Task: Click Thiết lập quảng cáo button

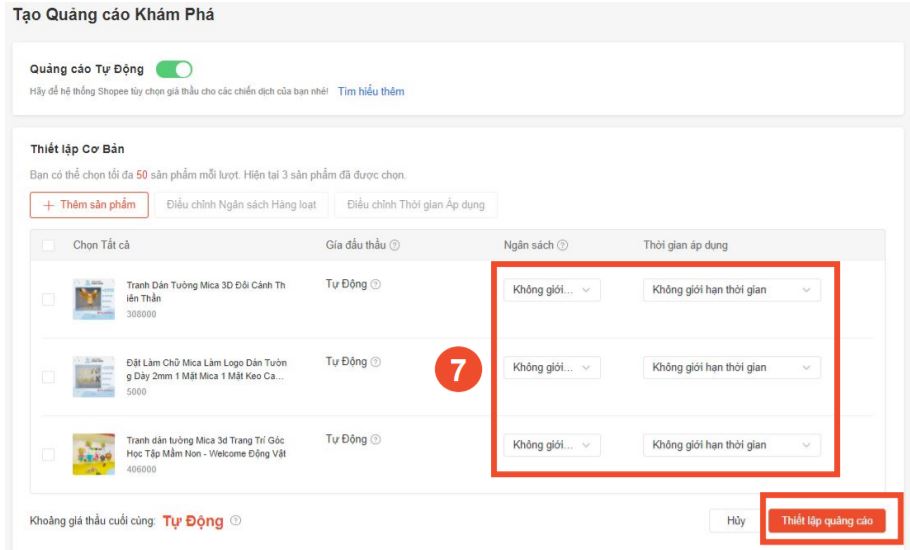Action: click(826, 521)
